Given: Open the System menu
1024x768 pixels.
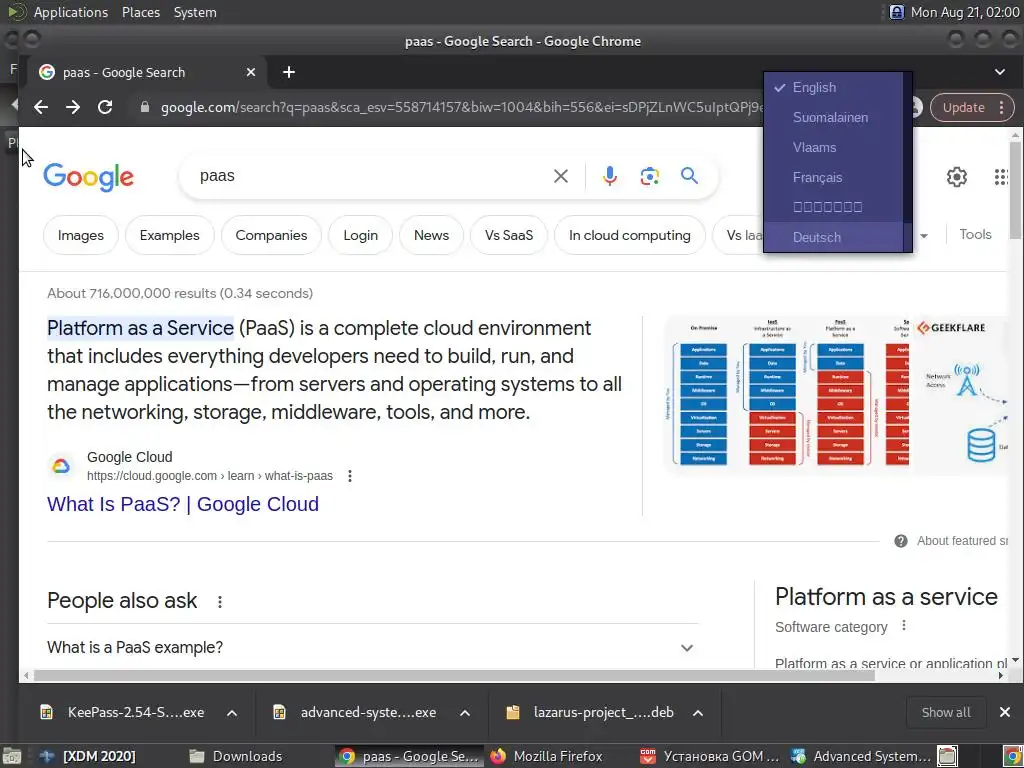Looking at the screenshot, I should [x=195, y=12].
